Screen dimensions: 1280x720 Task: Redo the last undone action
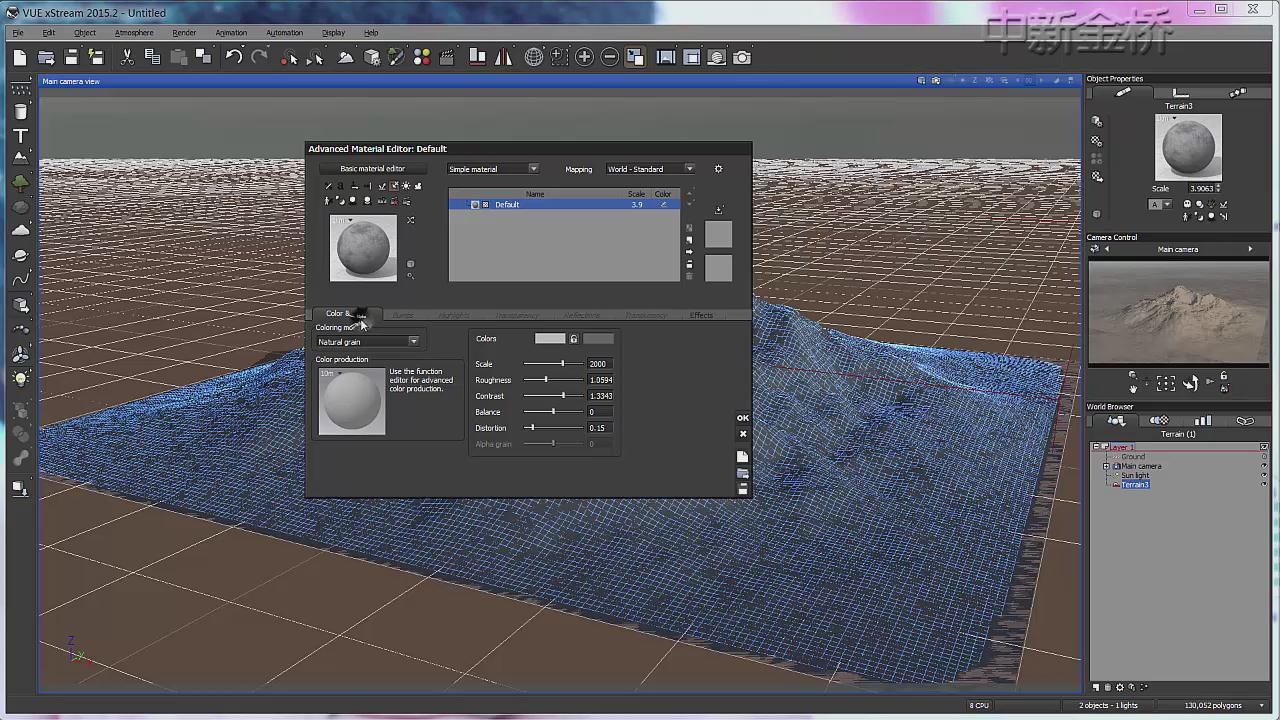pos(260,57)
